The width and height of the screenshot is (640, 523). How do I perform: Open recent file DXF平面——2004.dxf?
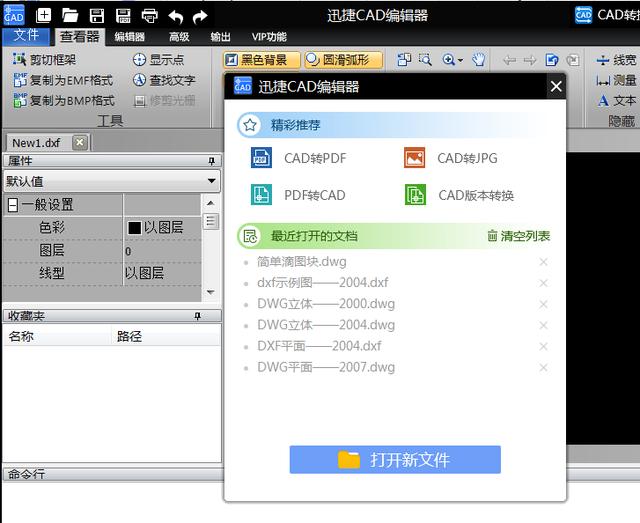pos(319,346)
